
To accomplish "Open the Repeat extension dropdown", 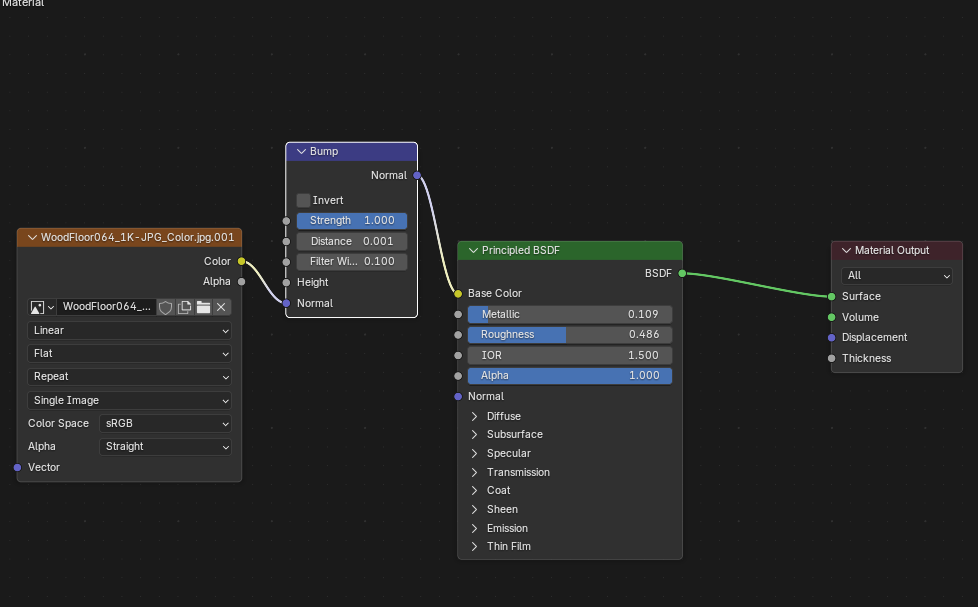I will tap(129, 377).
